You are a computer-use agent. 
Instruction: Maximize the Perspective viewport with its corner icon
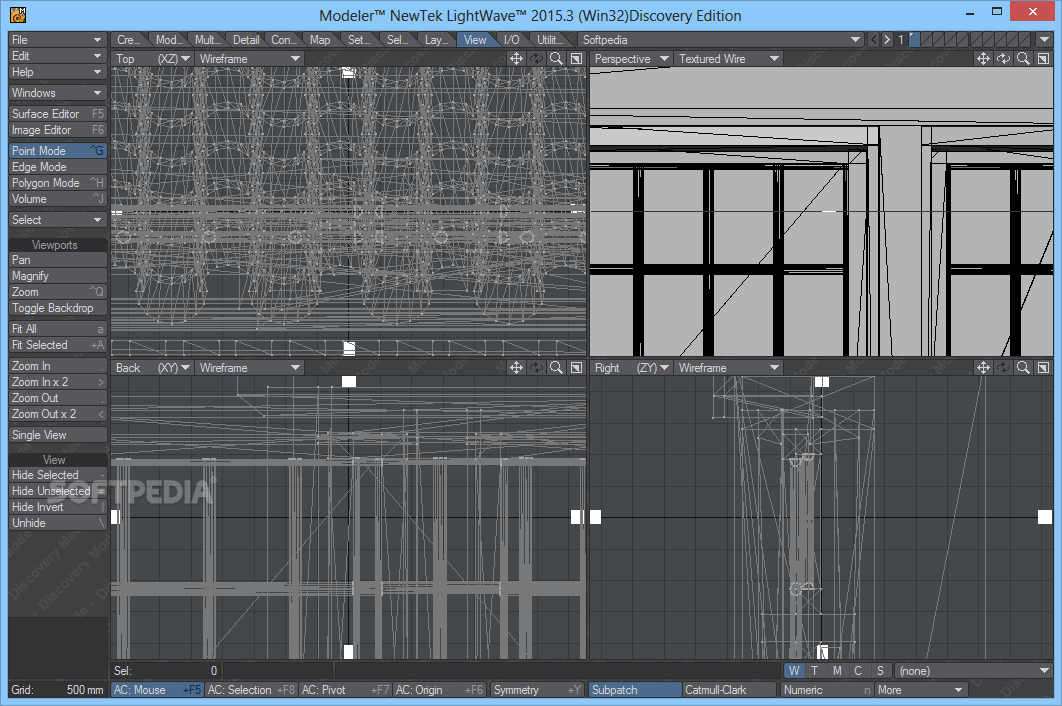(x=1044, y=59)
